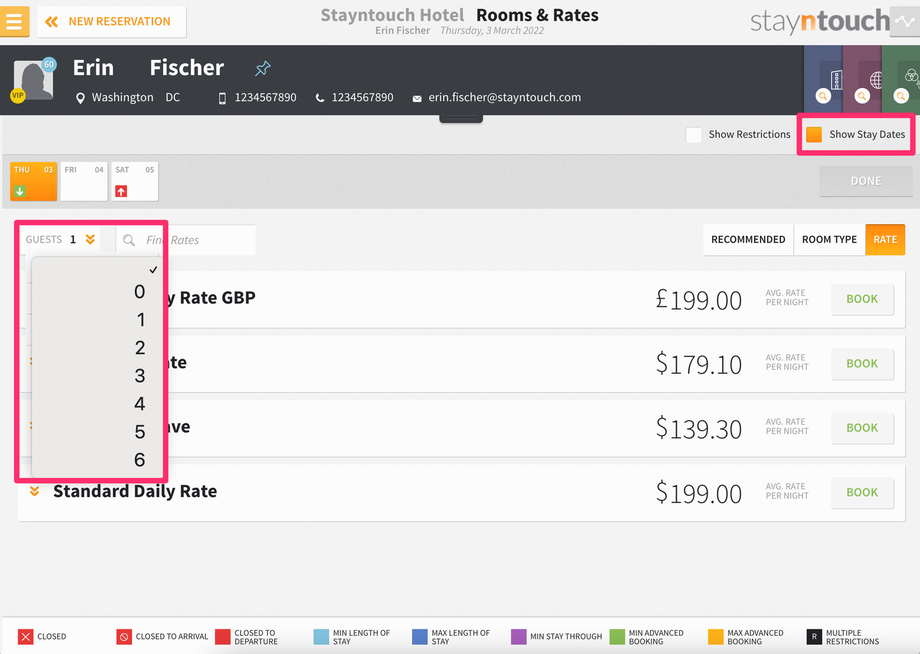Book the $139.30 rate
Image resolution: width=920 pixels, height=654 pixels.
coord(862,428)
